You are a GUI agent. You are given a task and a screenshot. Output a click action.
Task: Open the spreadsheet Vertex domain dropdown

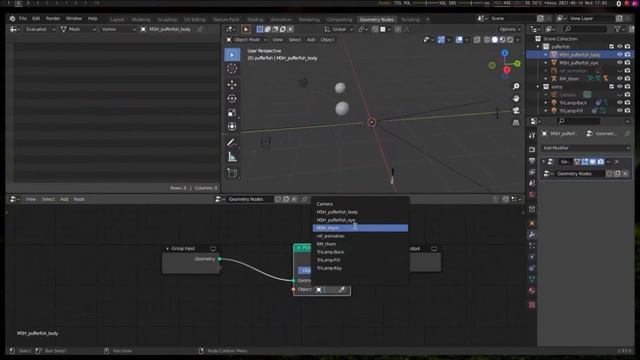pyautogui.click(x=118, y=29)
